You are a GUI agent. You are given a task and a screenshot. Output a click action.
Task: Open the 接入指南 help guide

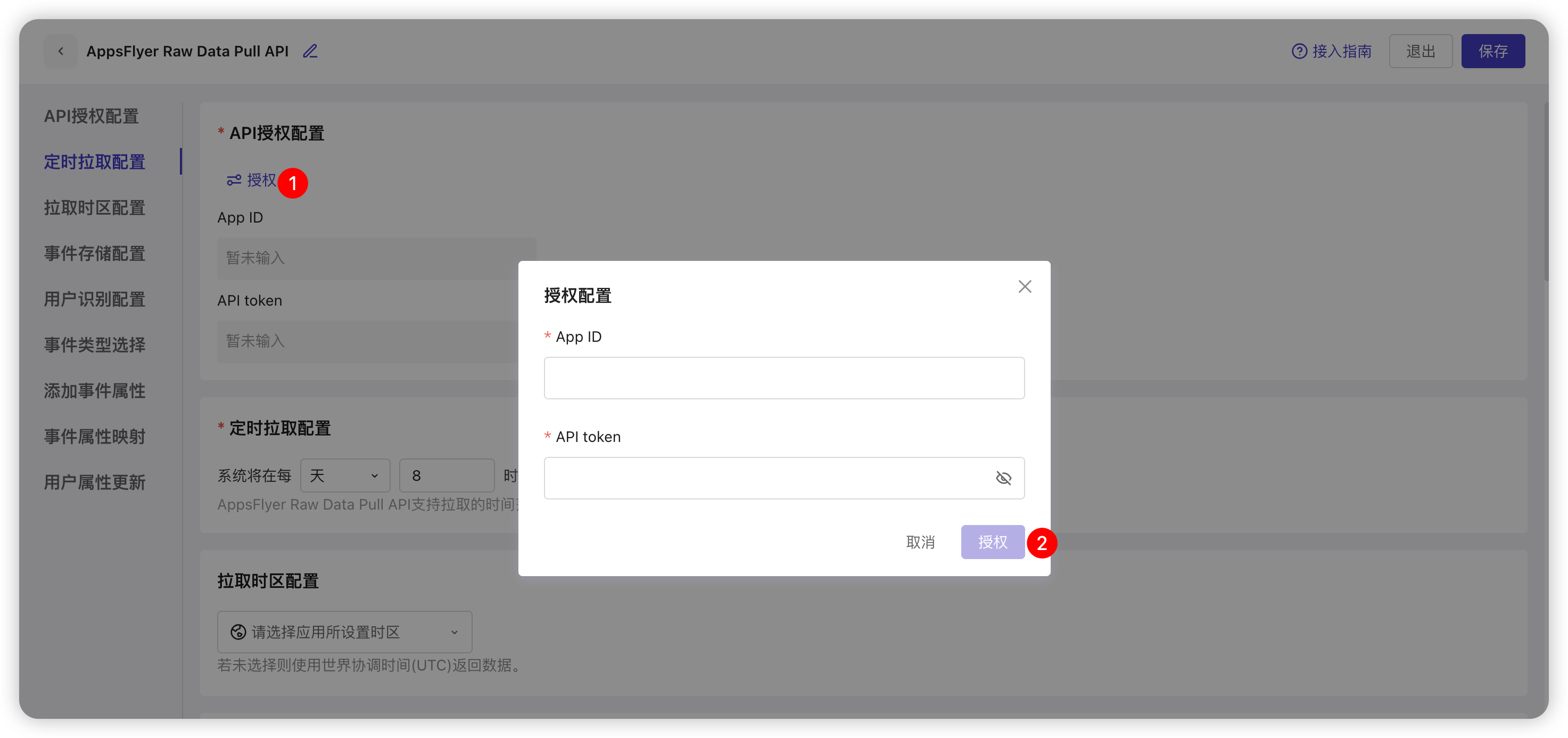click(1331, 51)
